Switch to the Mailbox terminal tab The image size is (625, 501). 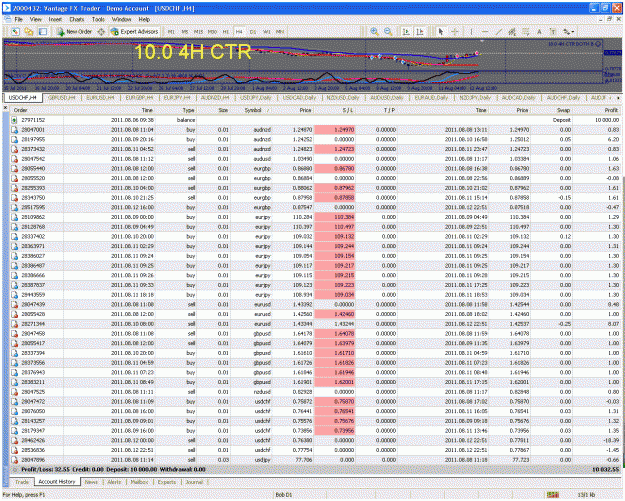click(x=140, y=482)
